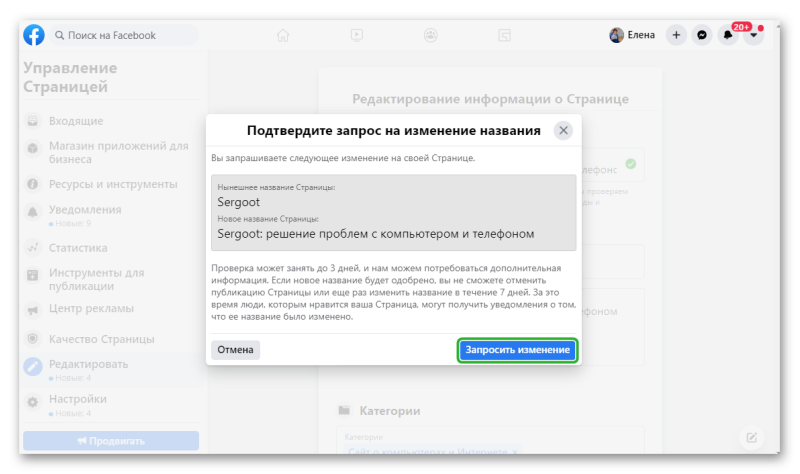Open Елена's profile avatar
800x474 pixels.
click(x=616, y=35)
